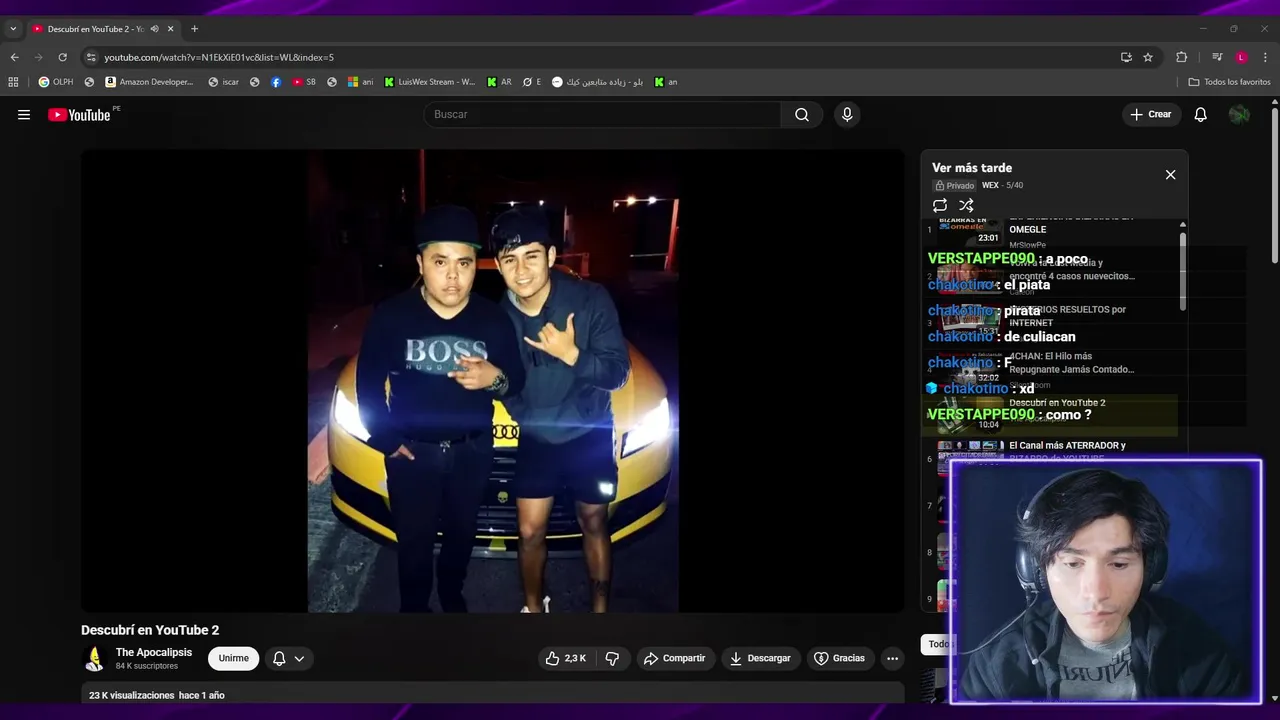Click the playlist panel scrollbar thumb
Viewport: 1280px width, 720px height.
pos(1183,270)
